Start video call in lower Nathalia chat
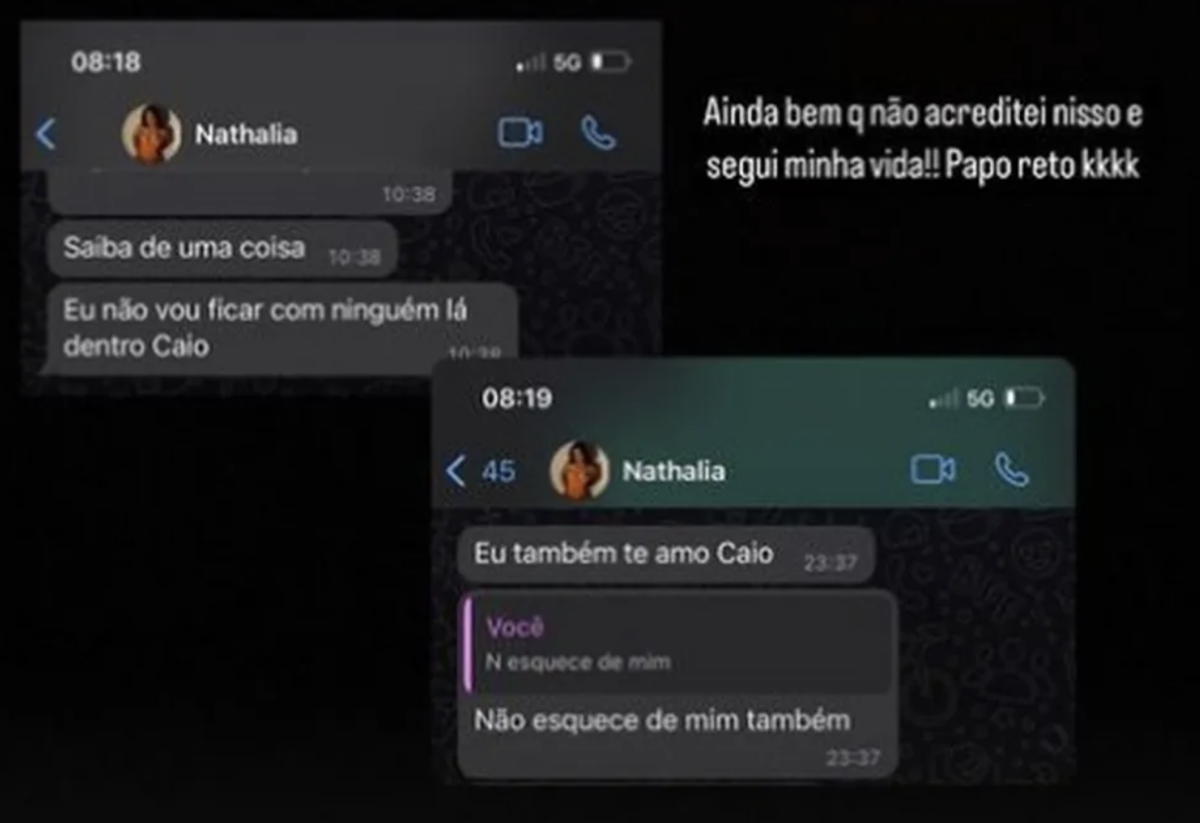This screenshot has height=823, width=1200. [933, 470]
